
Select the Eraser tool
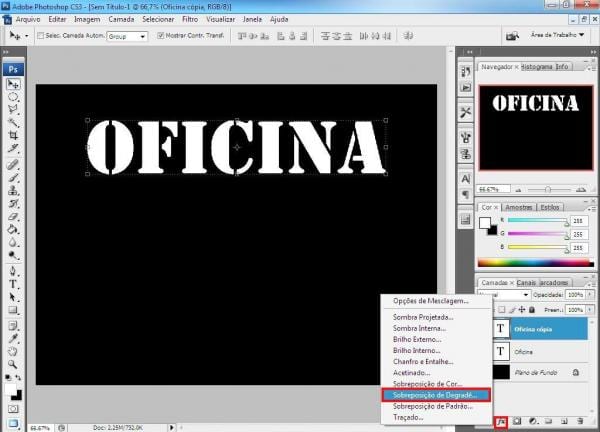coord(13,216)
